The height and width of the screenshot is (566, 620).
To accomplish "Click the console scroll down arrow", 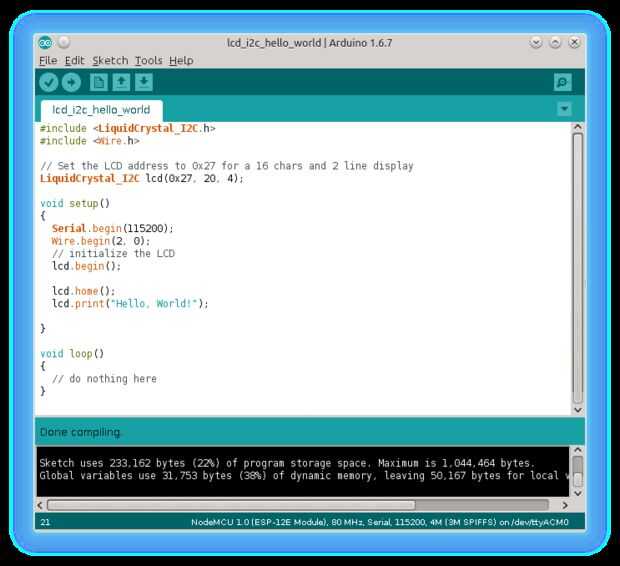I will pyautogui.click(x=577, y=493).
